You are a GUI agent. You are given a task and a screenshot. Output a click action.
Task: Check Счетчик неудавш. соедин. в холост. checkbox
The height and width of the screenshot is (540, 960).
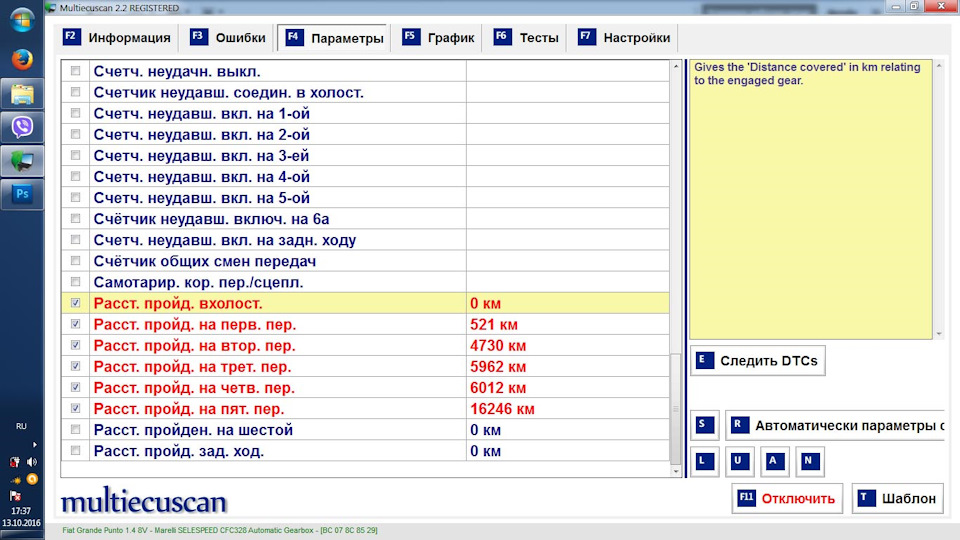click(x=75, y=92)
